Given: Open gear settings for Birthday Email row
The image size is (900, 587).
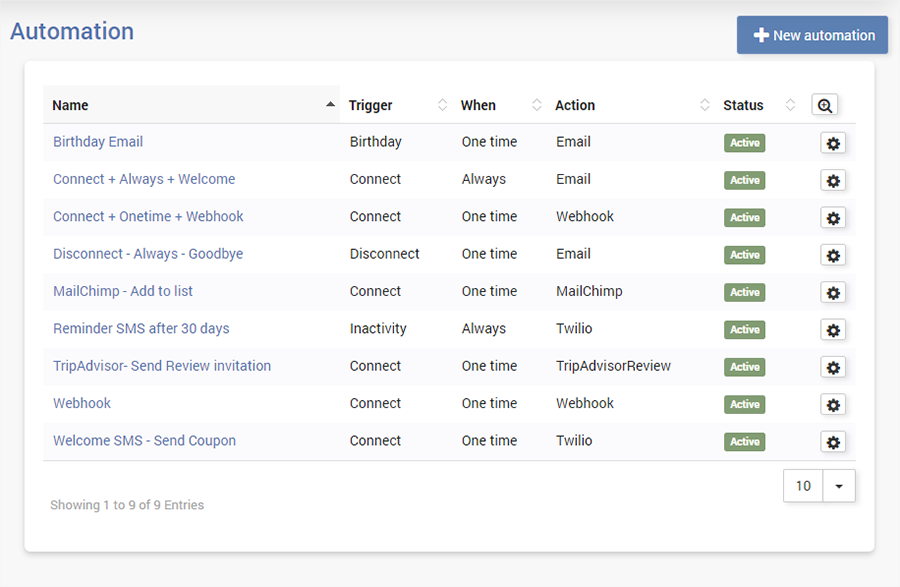Looking at the screenshot, I should 833,143.
